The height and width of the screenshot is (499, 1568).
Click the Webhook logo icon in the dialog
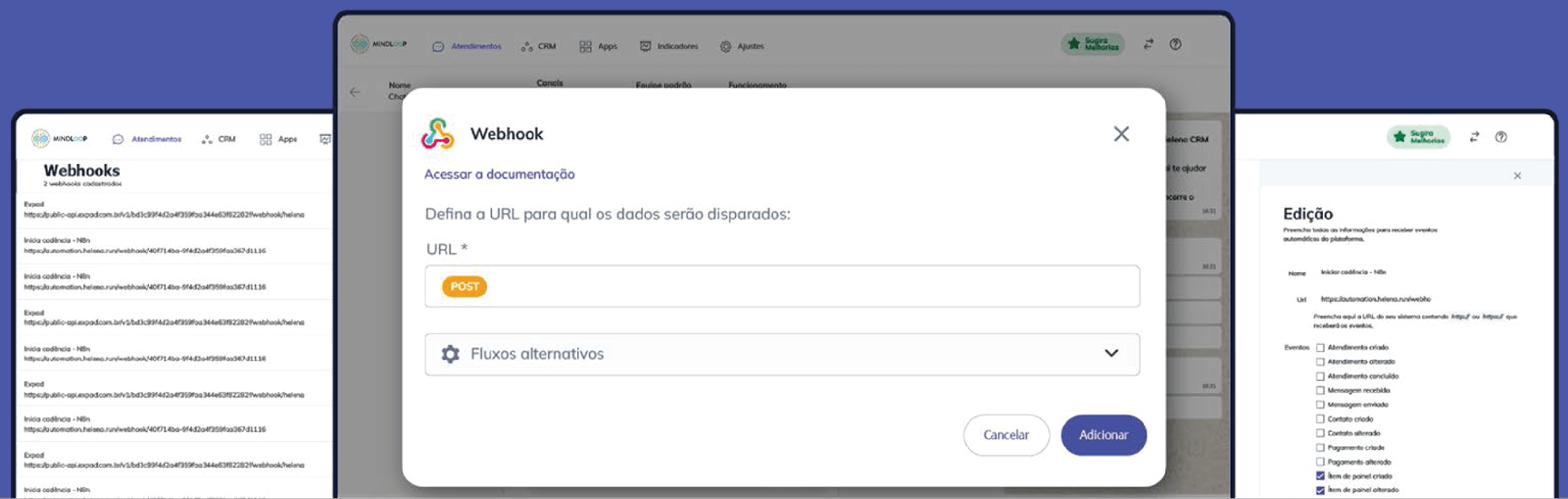437,133
